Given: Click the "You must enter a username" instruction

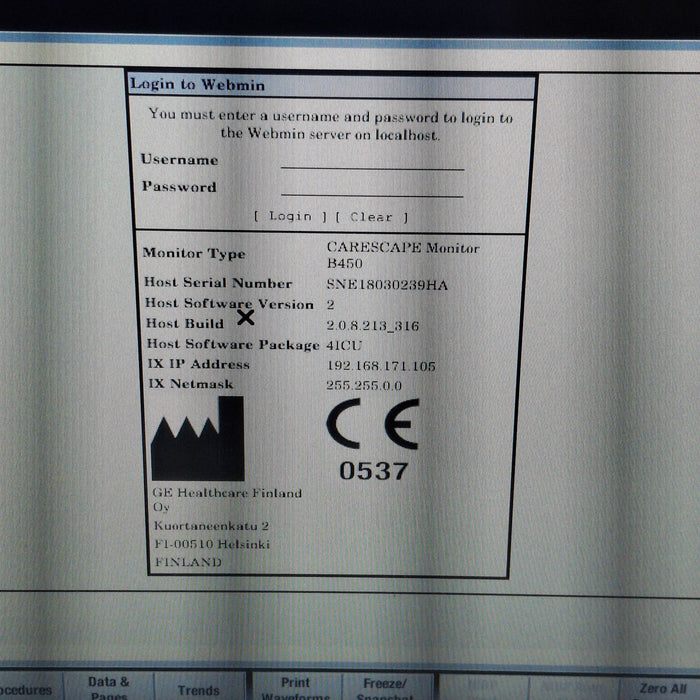Looking at the screenshot, I should click(330, 125).
